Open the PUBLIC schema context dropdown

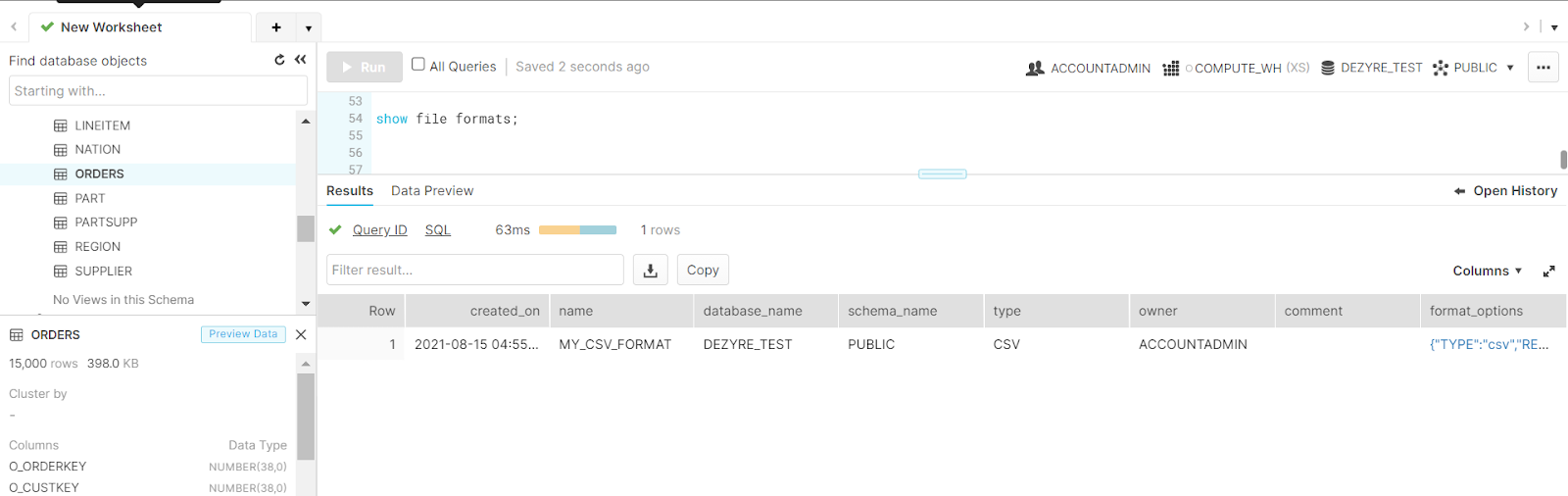(x=1509, y=69)
